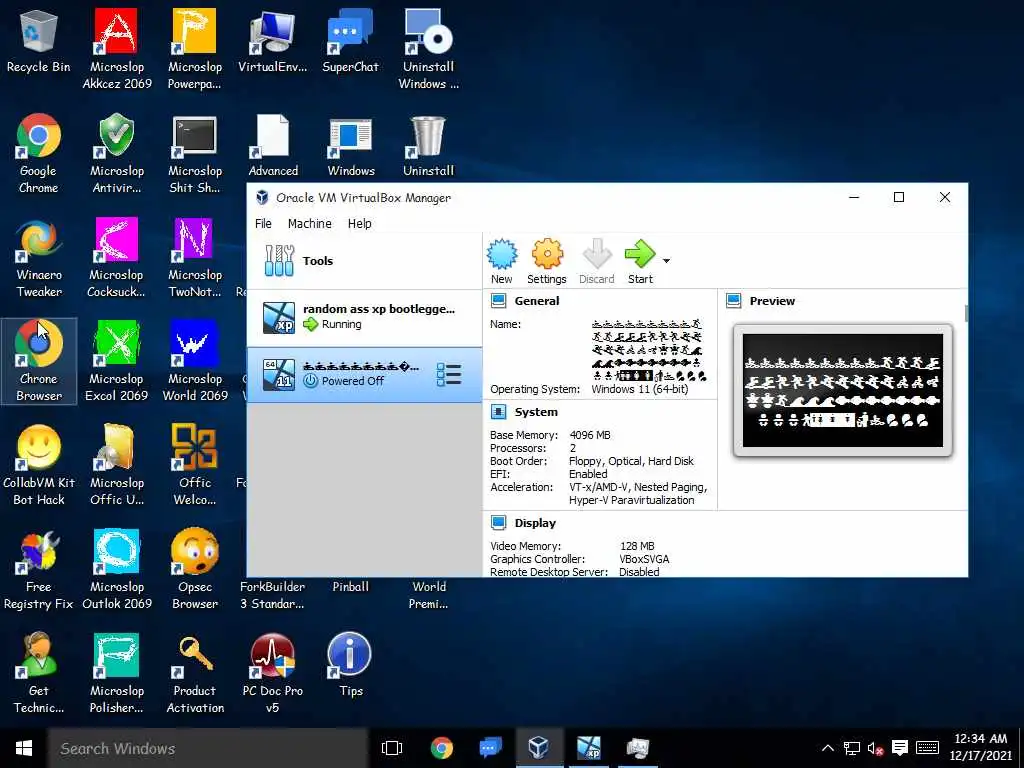Select the Uninstall Windows desktop shortcut
Image resolution: width=1024 pixels, height=768 pixels.
[428, 50]
